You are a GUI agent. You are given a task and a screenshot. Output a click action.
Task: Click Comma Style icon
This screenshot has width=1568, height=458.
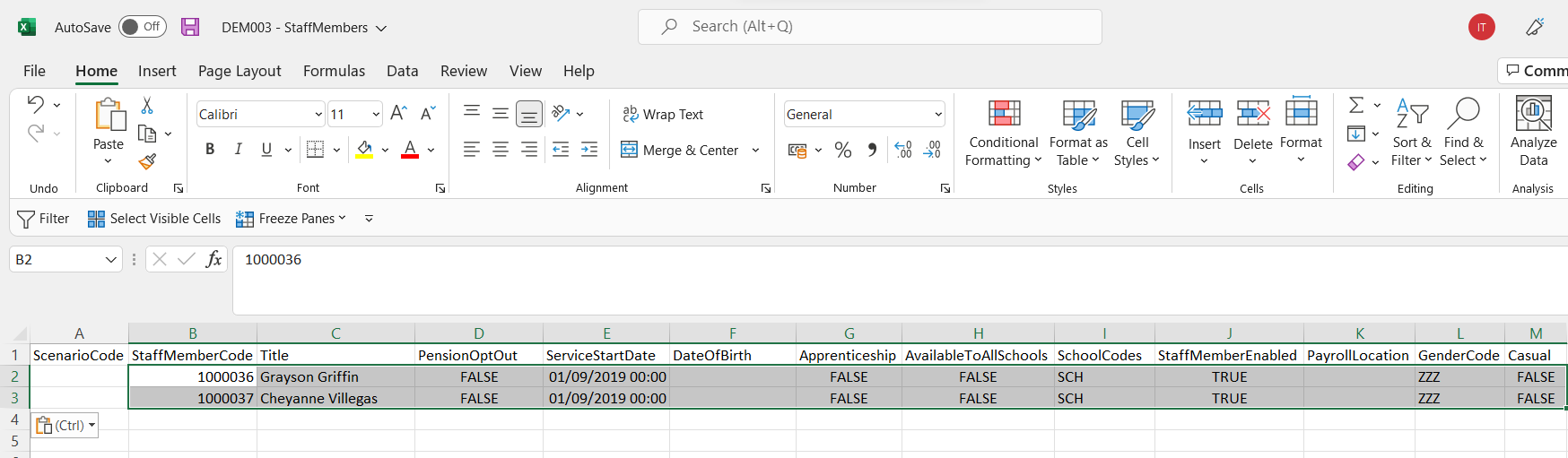pyautogui.click(x=872, y=151)
